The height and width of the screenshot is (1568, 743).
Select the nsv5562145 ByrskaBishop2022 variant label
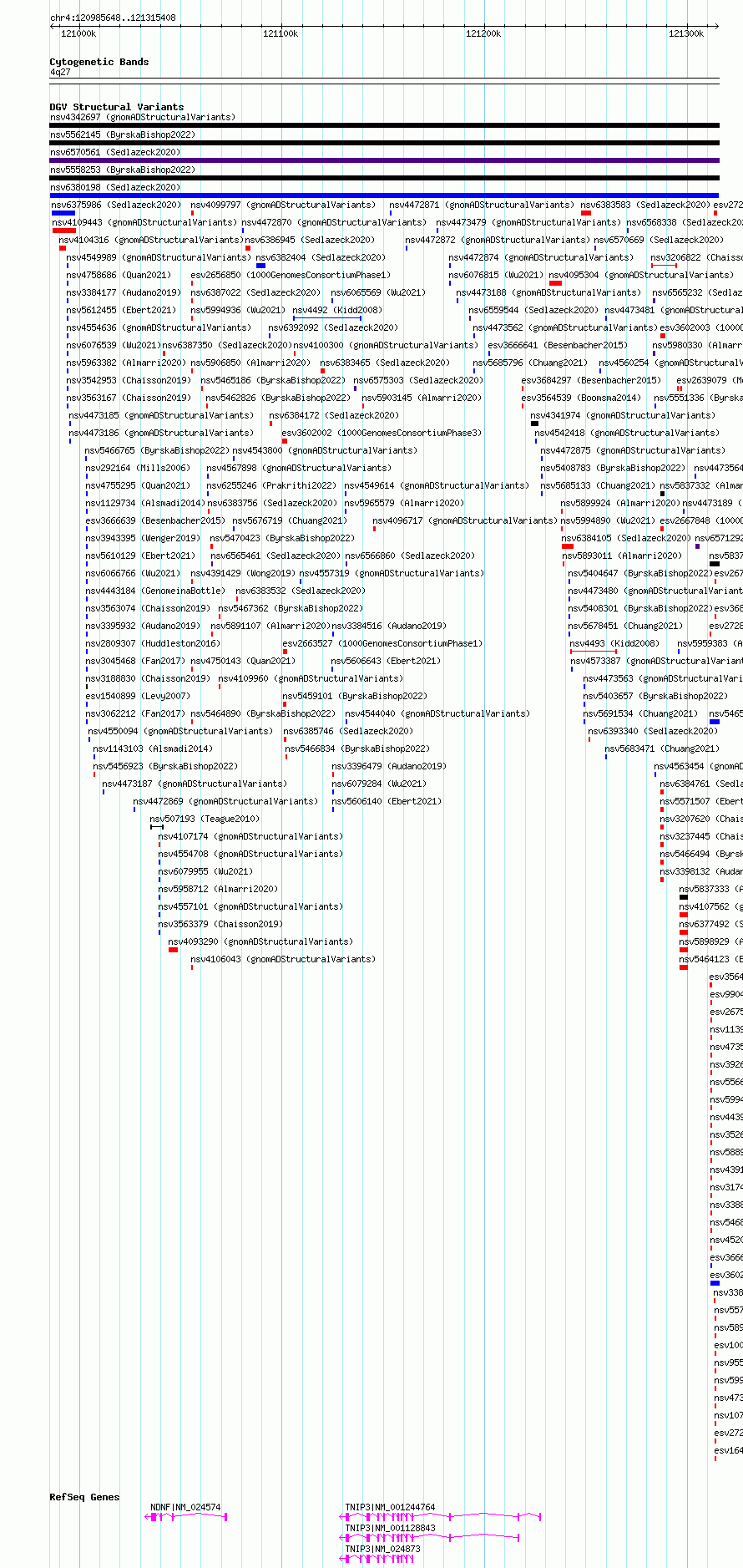click(x=122, y=134)
